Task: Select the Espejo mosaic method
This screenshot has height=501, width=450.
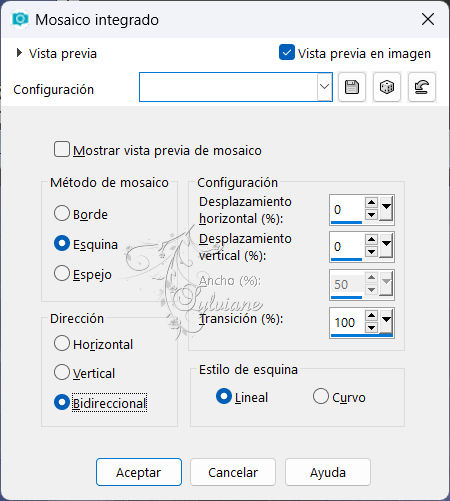Action: [62, 273]
